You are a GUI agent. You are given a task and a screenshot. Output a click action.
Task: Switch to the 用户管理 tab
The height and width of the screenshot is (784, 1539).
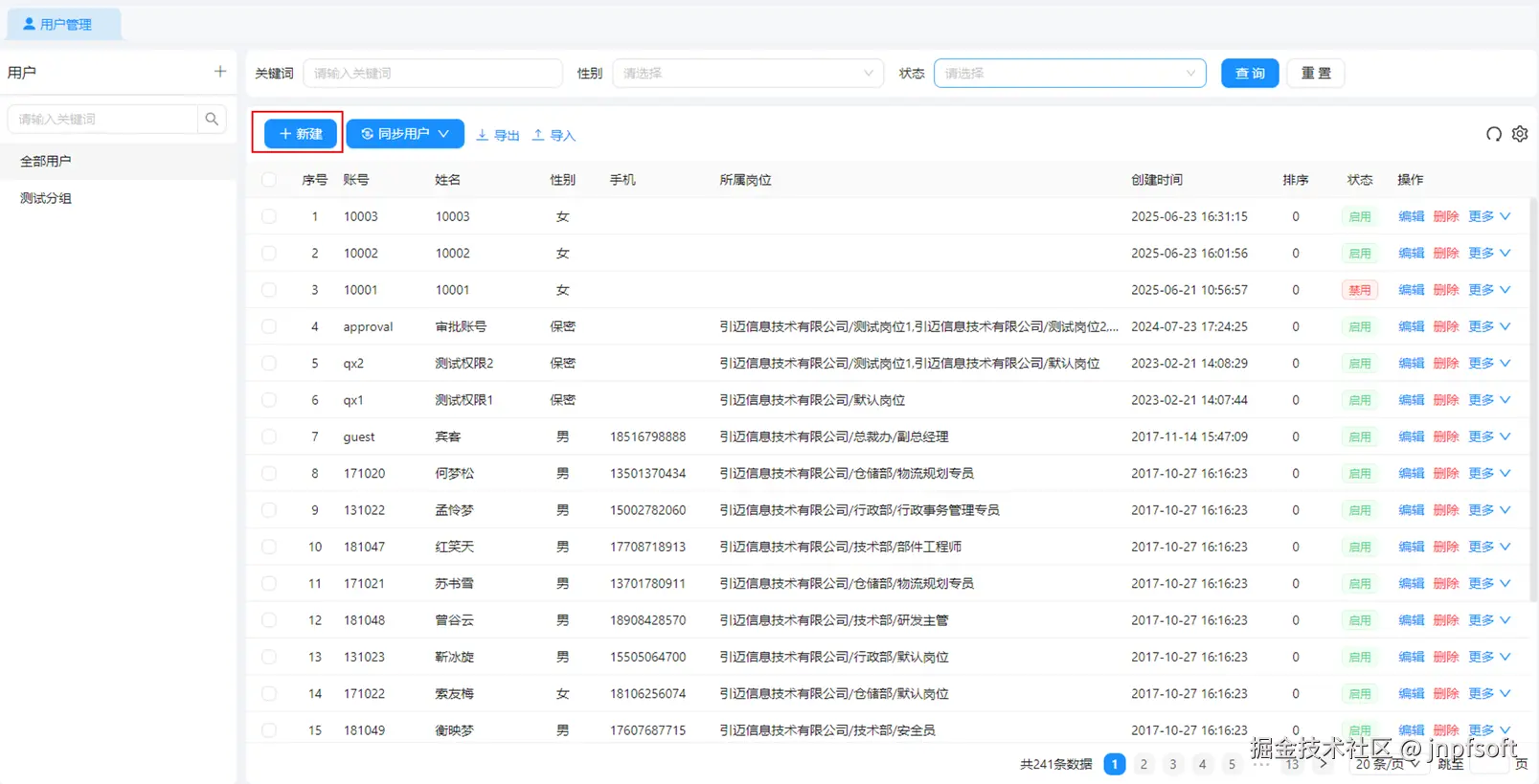(x=64, y=24)
